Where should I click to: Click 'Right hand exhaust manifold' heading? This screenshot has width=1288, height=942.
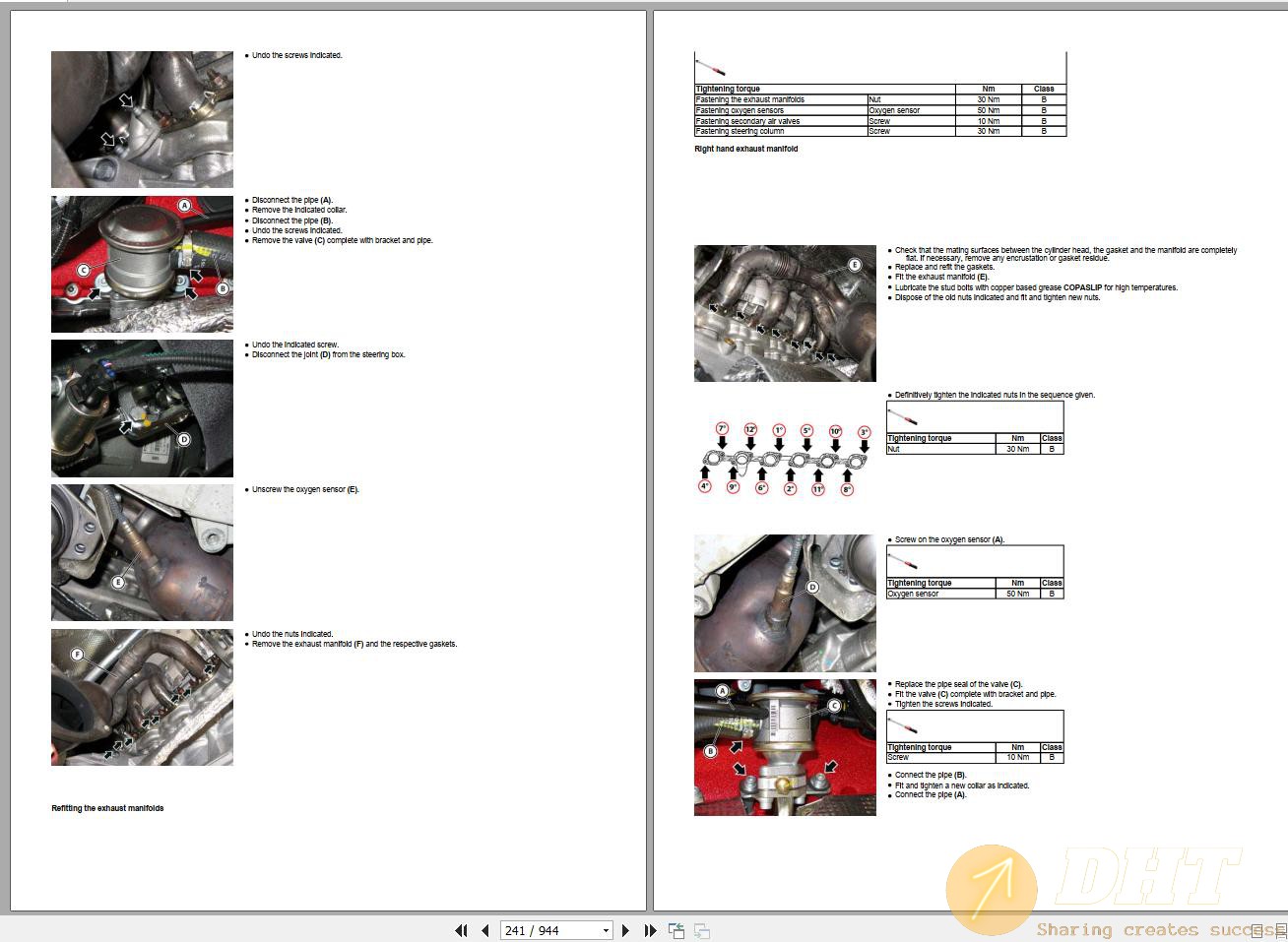[746, 149]
